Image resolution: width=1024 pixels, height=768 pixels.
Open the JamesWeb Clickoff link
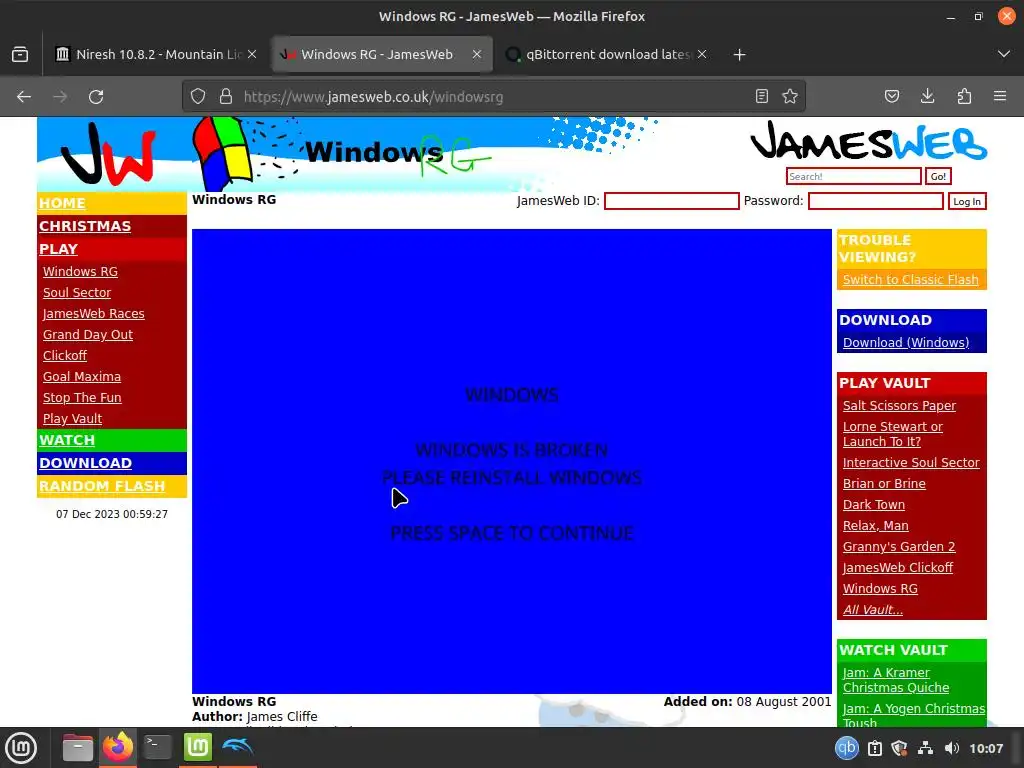point(898,568)
